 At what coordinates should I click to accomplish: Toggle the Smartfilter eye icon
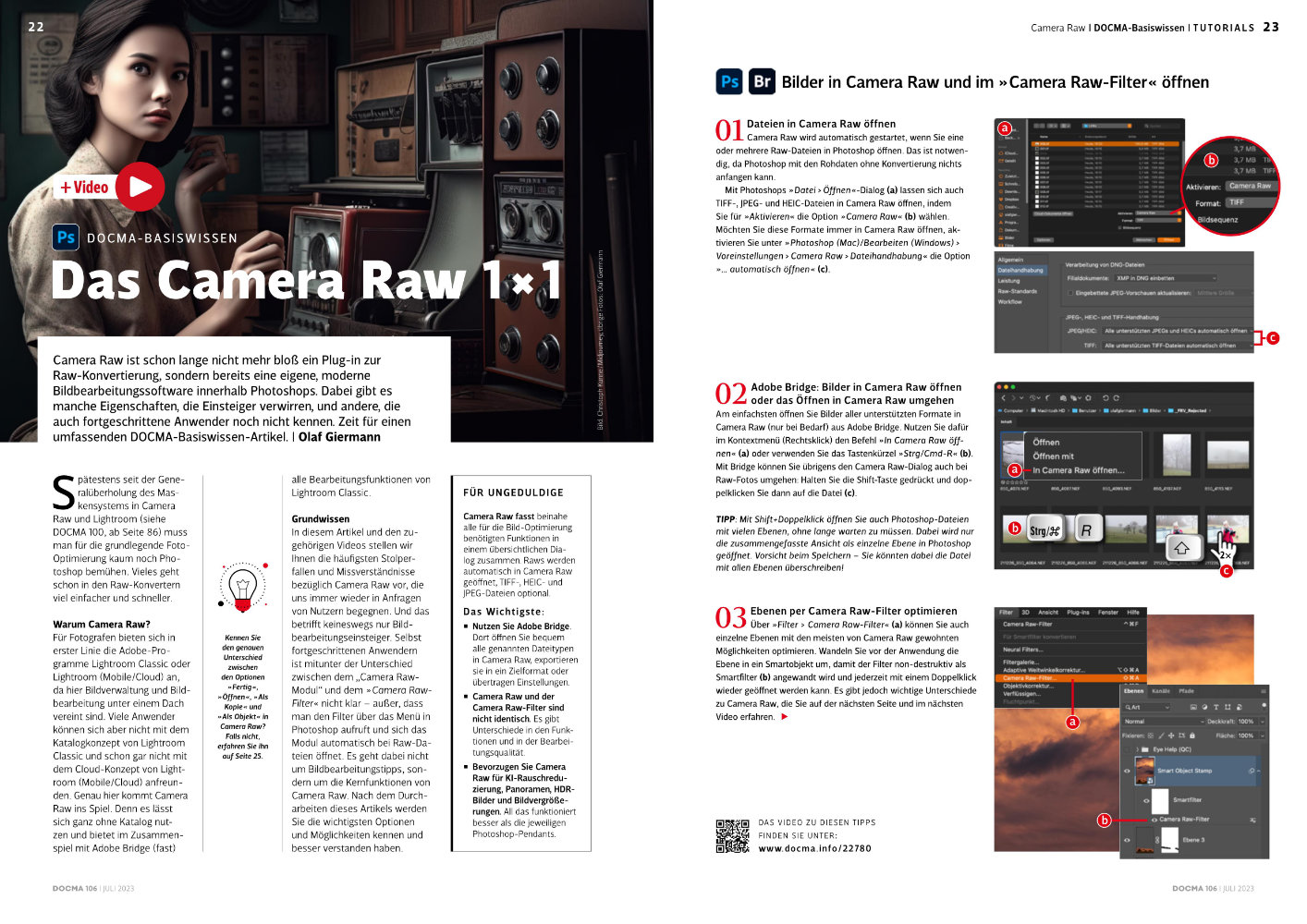(1147, 800)
